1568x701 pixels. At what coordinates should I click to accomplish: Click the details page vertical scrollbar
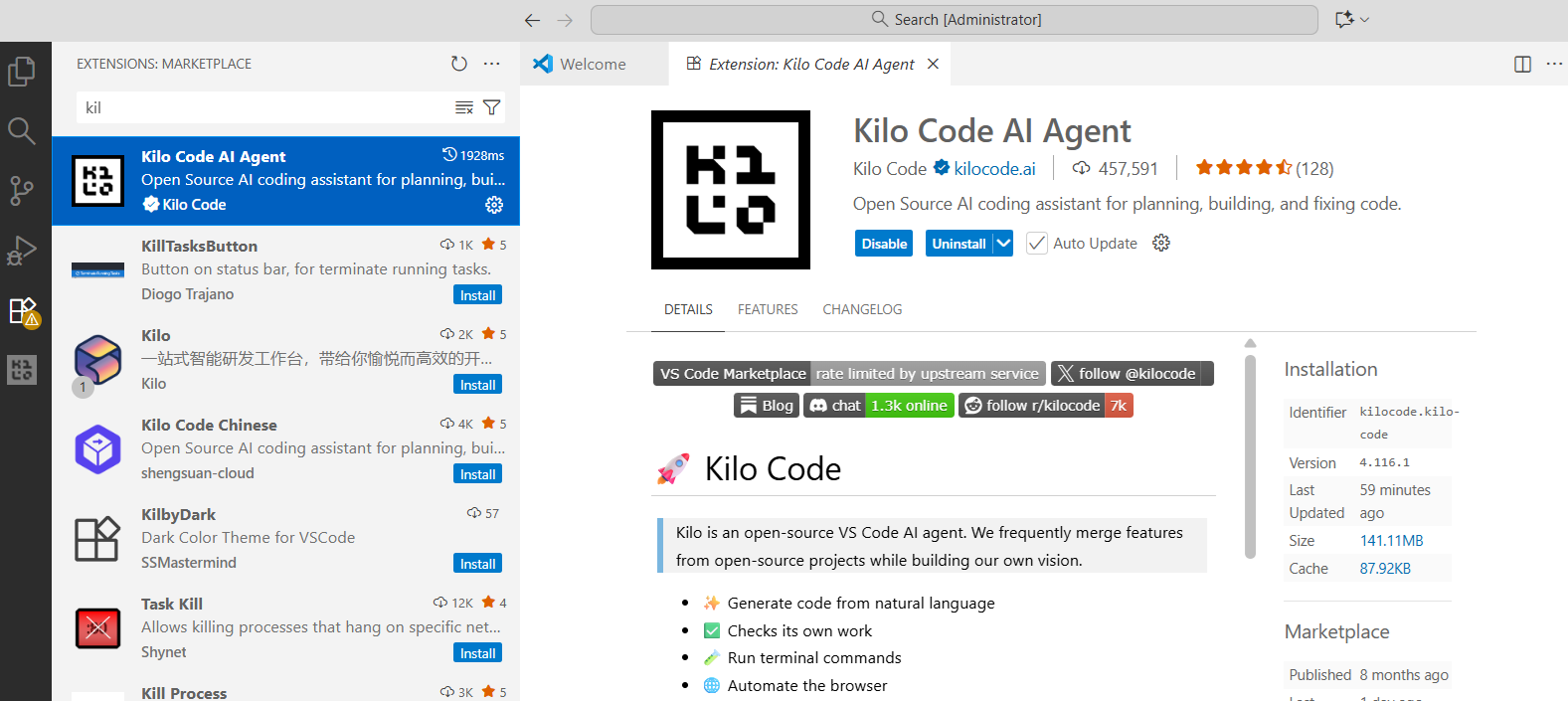click(1250, 455)
